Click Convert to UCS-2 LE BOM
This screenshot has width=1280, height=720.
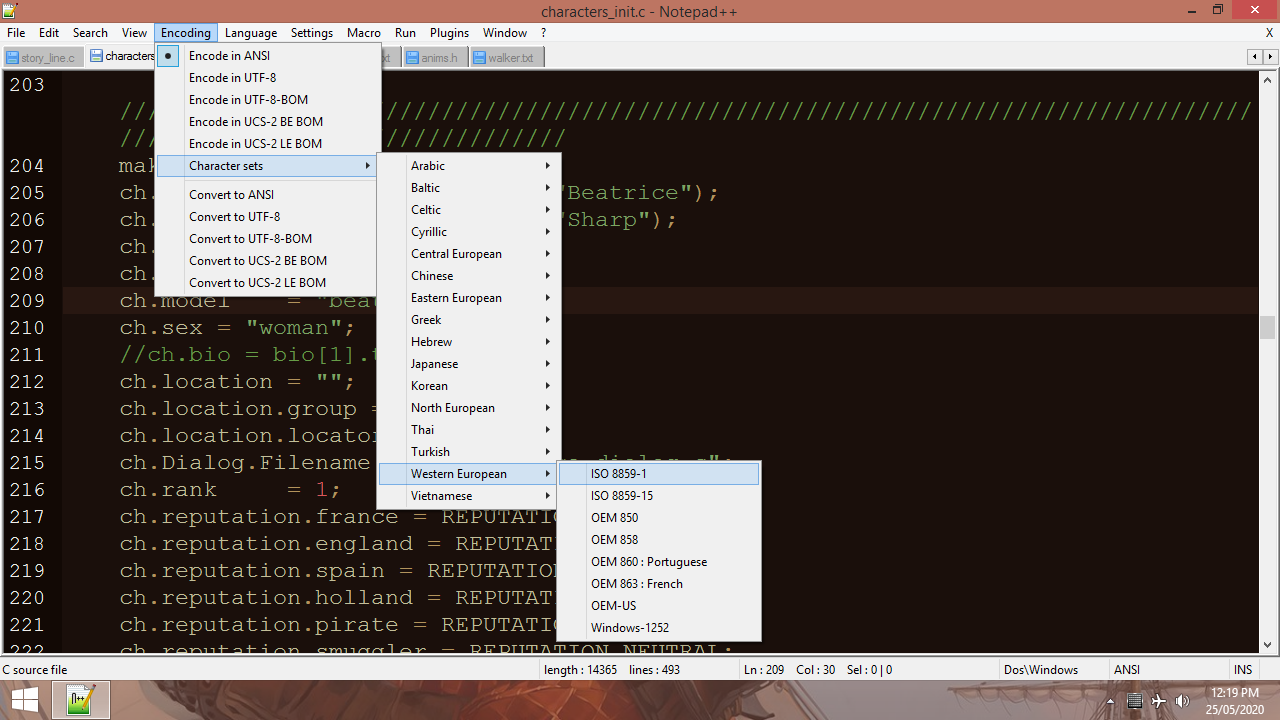pyautogui.click(x=268, y=283)
